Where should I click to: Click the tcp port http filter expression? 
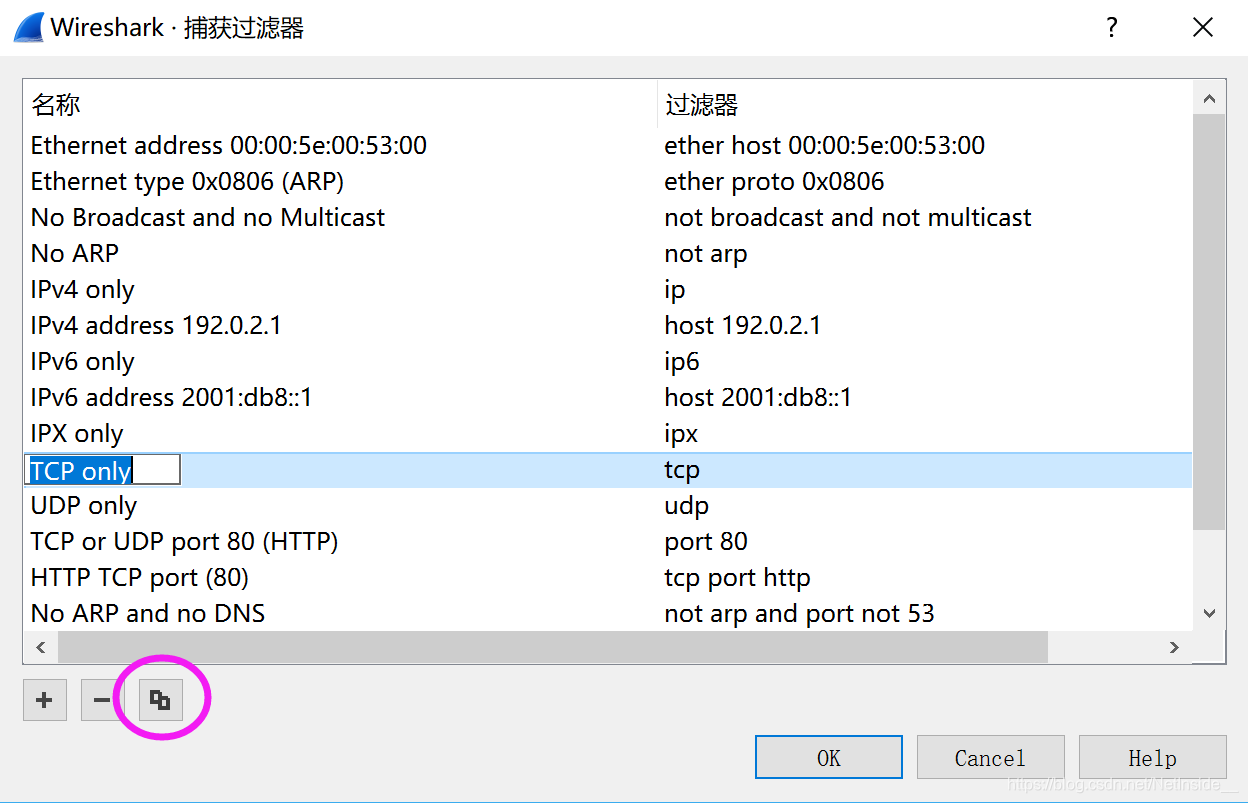[x=737, y=578]
